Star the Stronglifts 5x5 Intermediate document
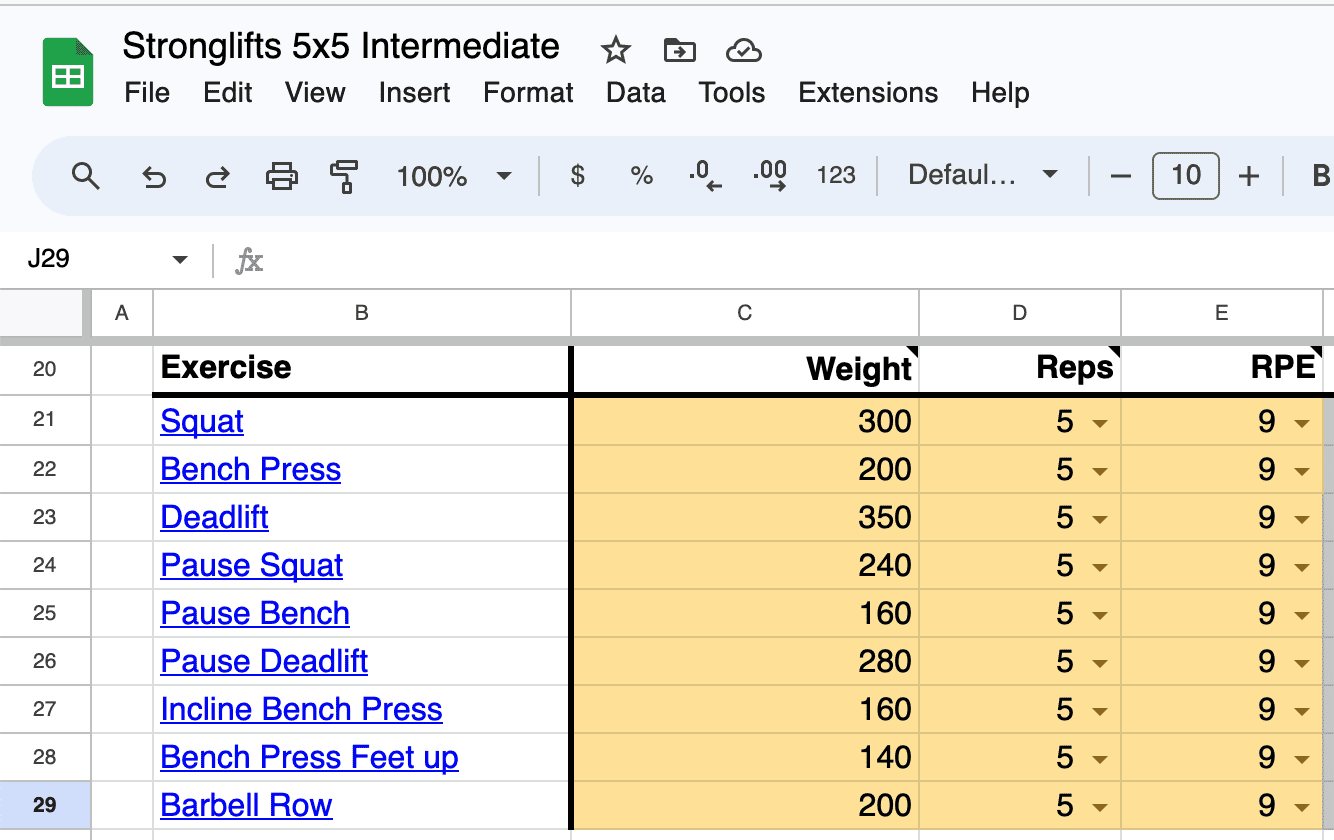 615,50
